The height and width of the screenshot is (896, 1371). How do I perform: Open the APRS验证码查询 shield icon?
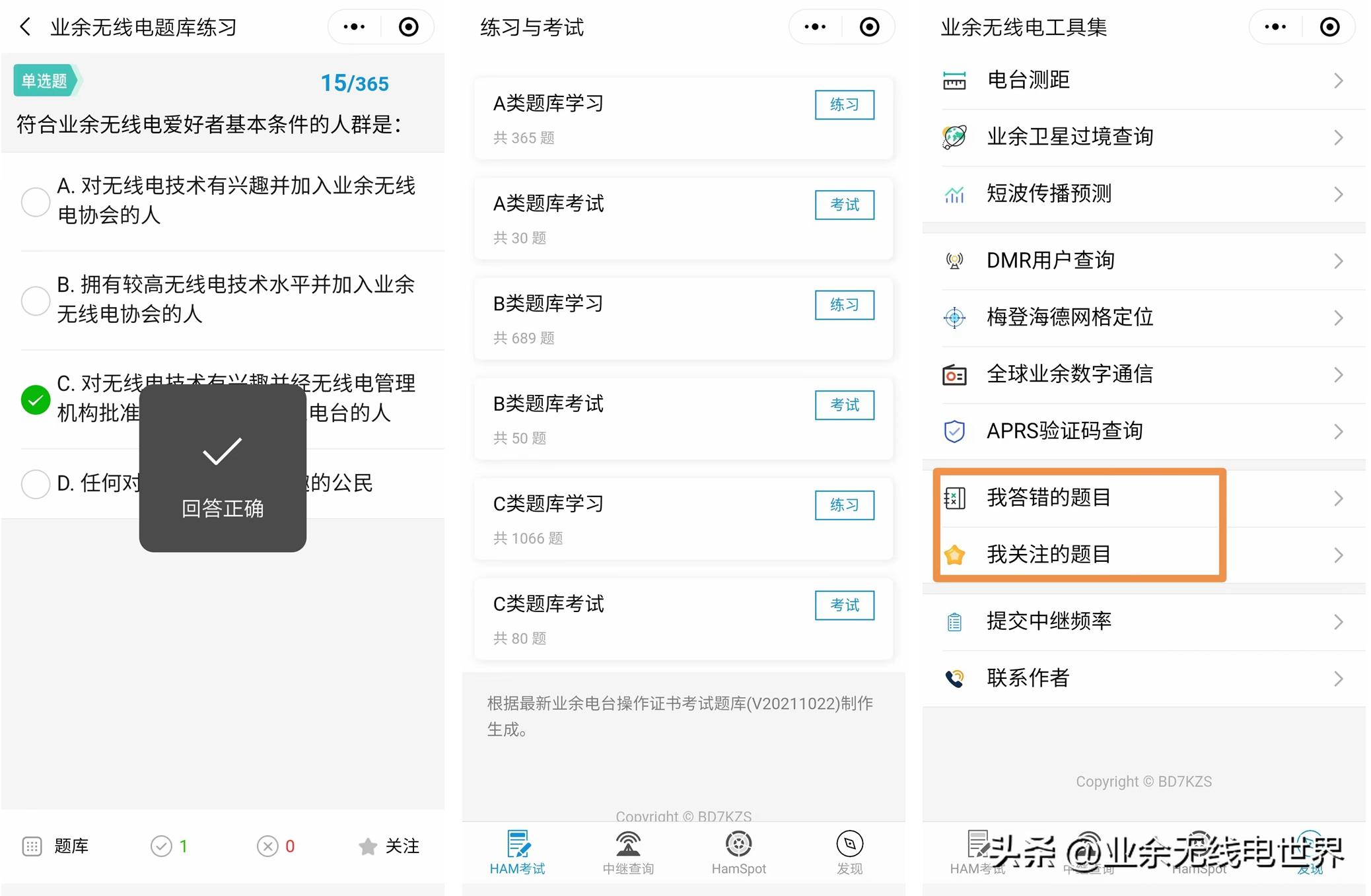[954, 431]
